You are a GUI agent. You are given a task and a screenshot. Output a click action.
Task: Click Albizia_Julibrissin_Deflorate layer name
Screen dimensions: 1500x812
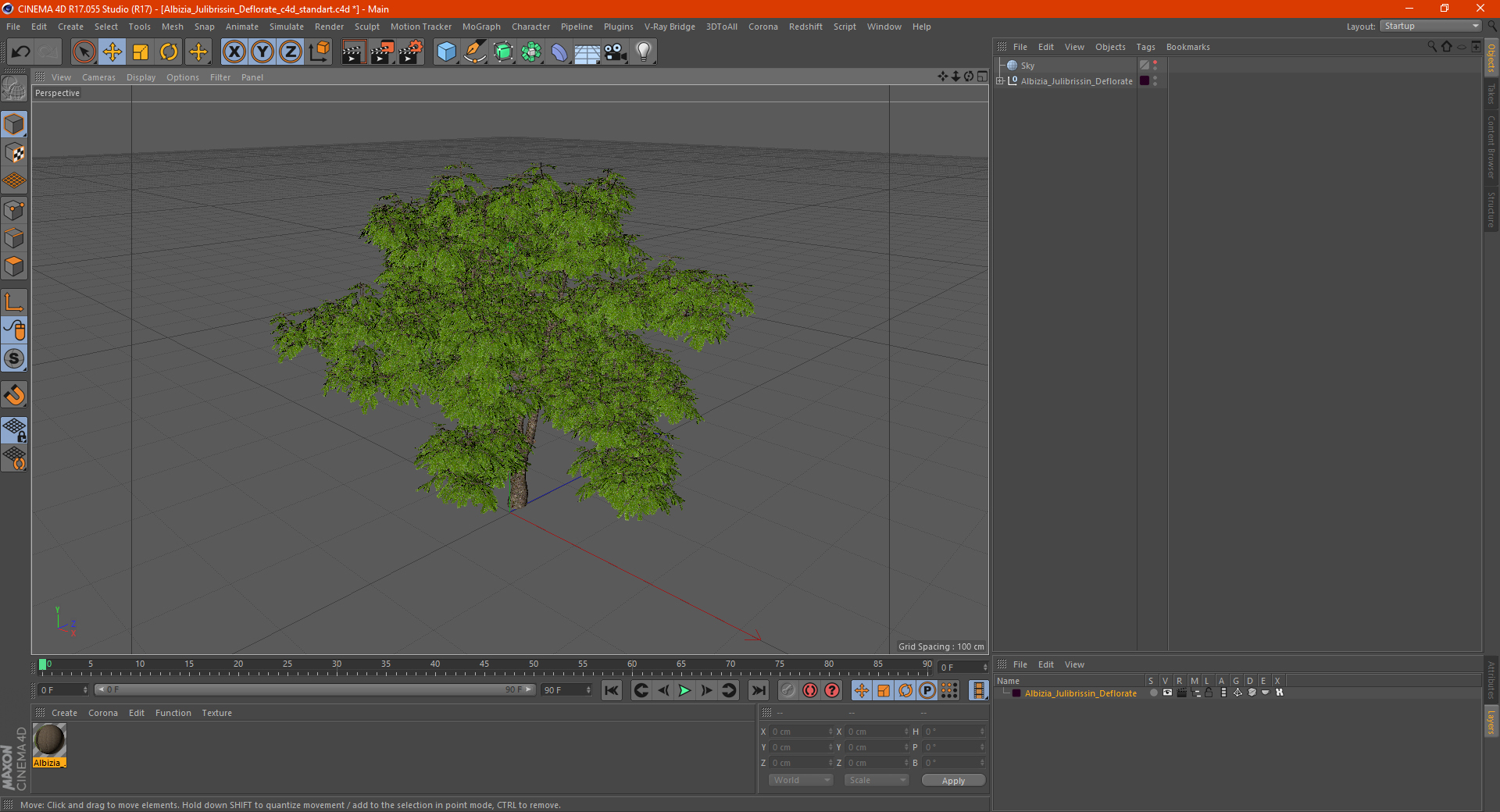[1080, 693]
